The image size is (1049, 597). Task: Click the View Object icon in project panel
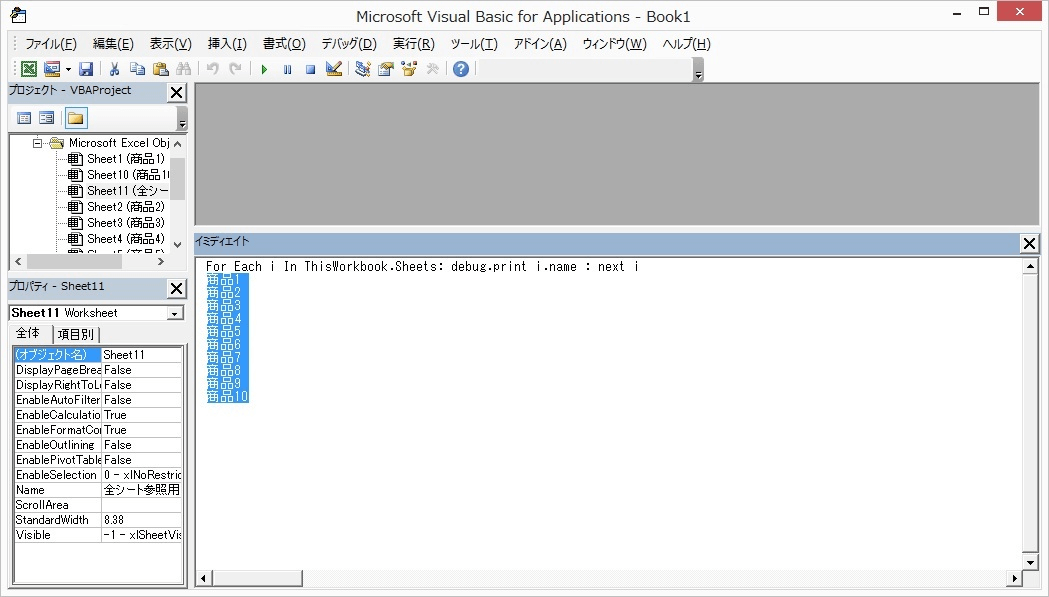pos(47,118)
